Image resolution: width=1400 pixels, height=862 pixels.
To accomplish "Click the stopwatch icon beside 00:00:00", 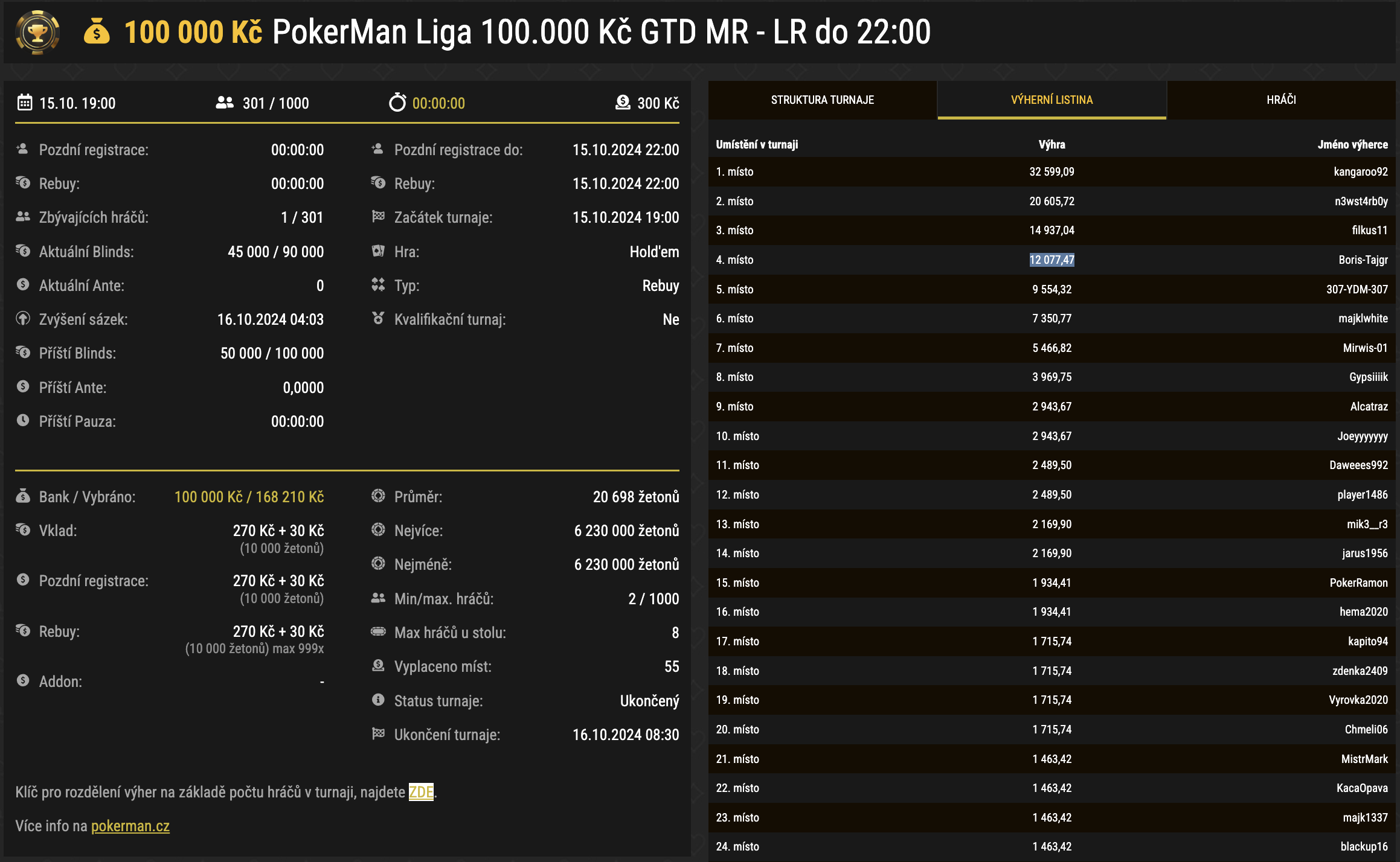I will tap(397, 102).
